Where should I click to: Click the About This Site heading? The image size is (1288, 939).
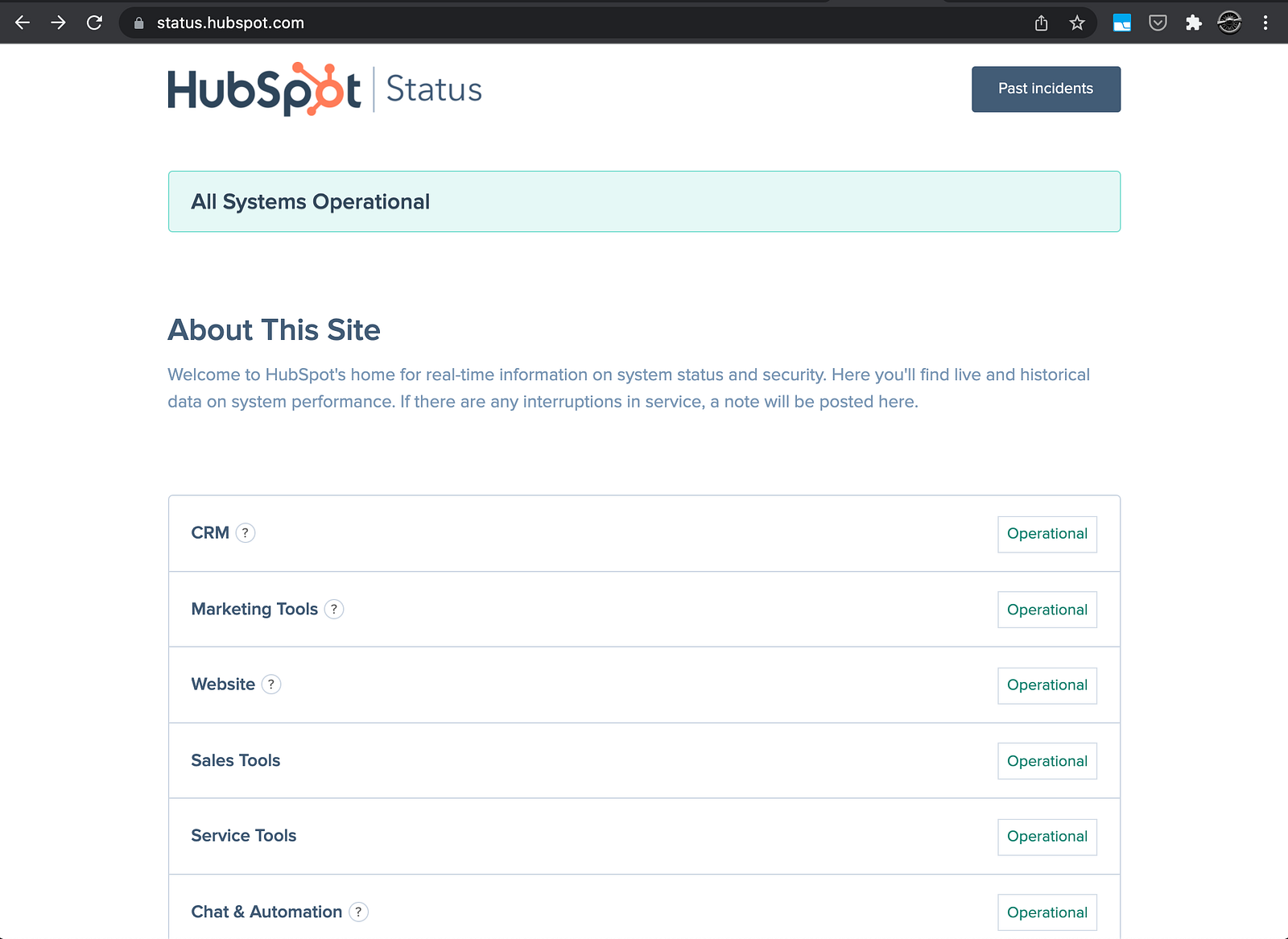pyautogui.click(x=274, y=330)
